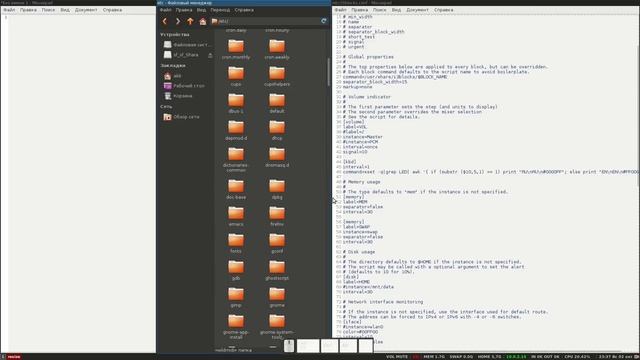Open Рабочий стол bookmark in the sidebar

(184, 86)
